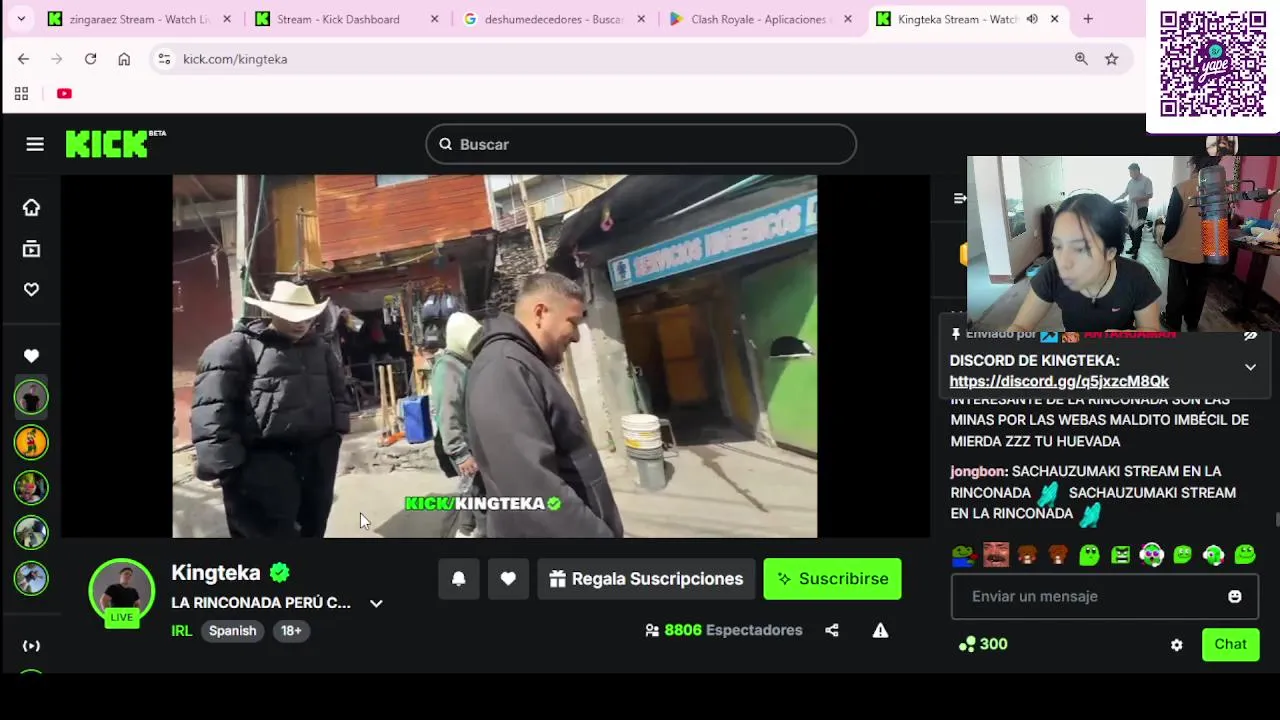Switch to zingaraez Stream tab
This screenshot has width=1280, height=720.
tap(140, 19)
